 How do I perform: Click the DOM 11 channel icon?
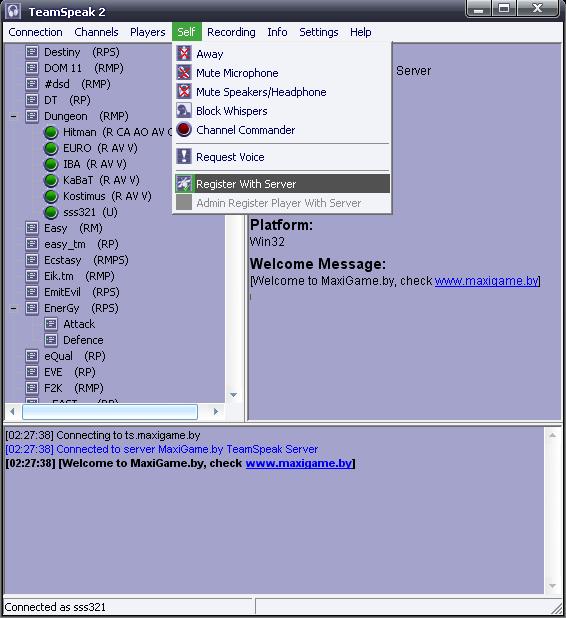point(32,68)
